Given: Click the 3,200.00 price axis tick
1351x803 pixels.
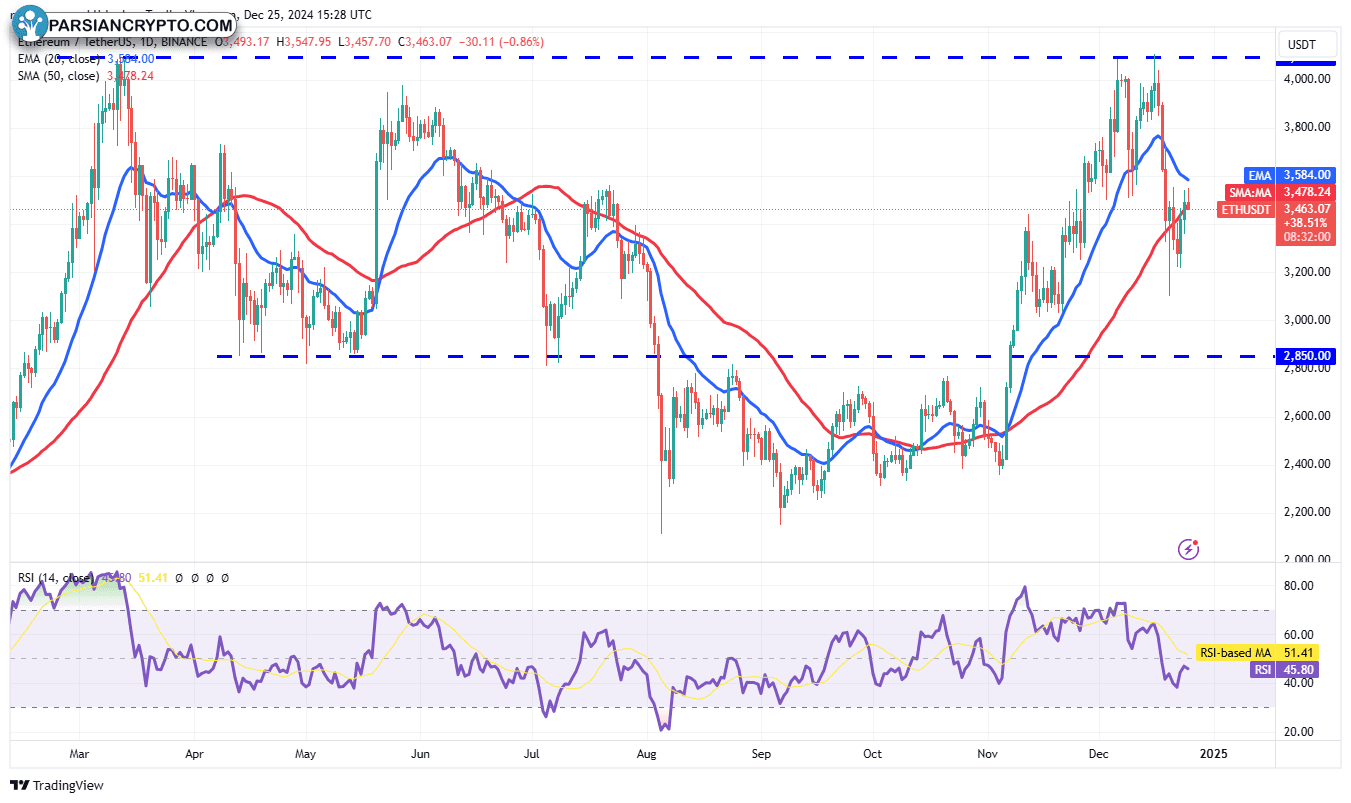Looking at the screenshot, I should 1307,272.
